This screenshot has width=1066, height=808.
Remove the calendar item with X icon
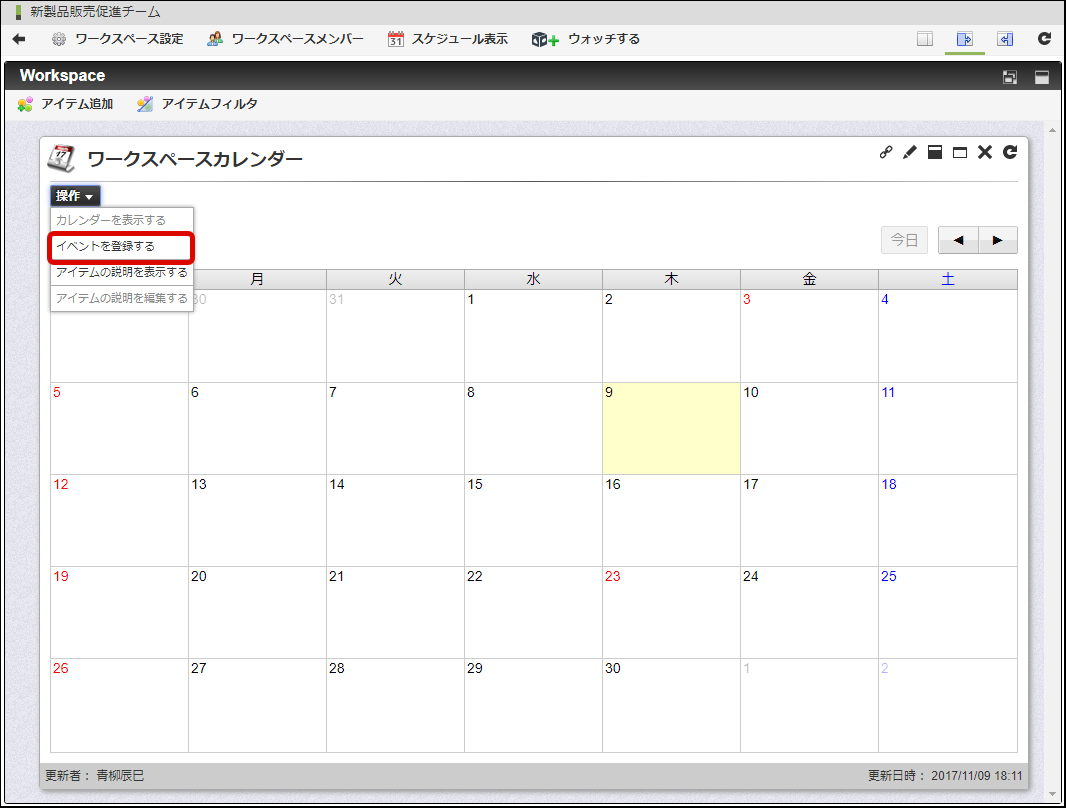pyautogui.click(x=985, y=152)
